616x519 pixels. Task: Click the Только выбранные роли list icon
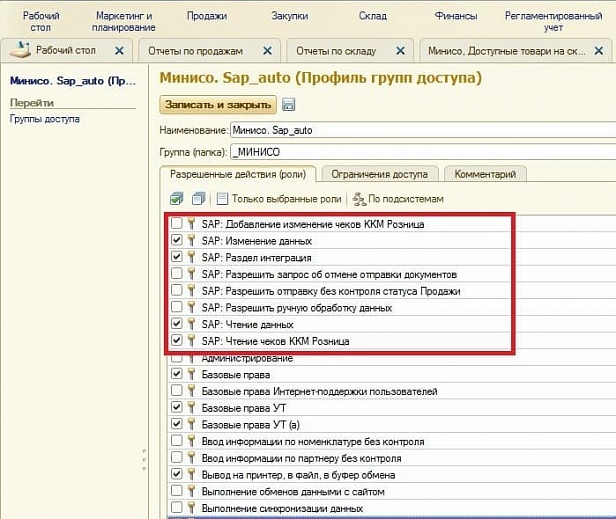point(222,199)
